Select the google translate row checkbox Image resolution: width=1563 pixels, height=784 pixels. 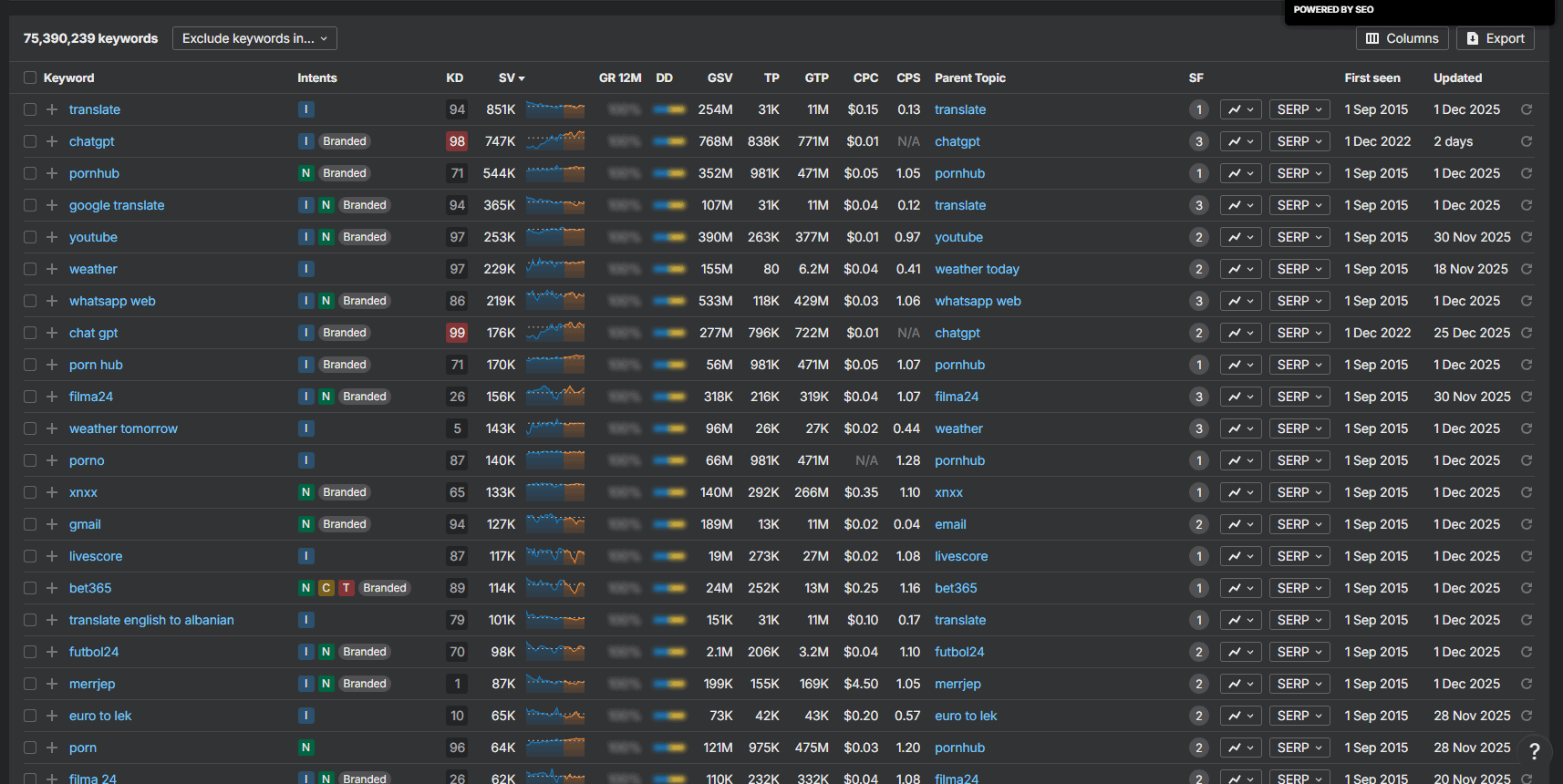point(30,205)
